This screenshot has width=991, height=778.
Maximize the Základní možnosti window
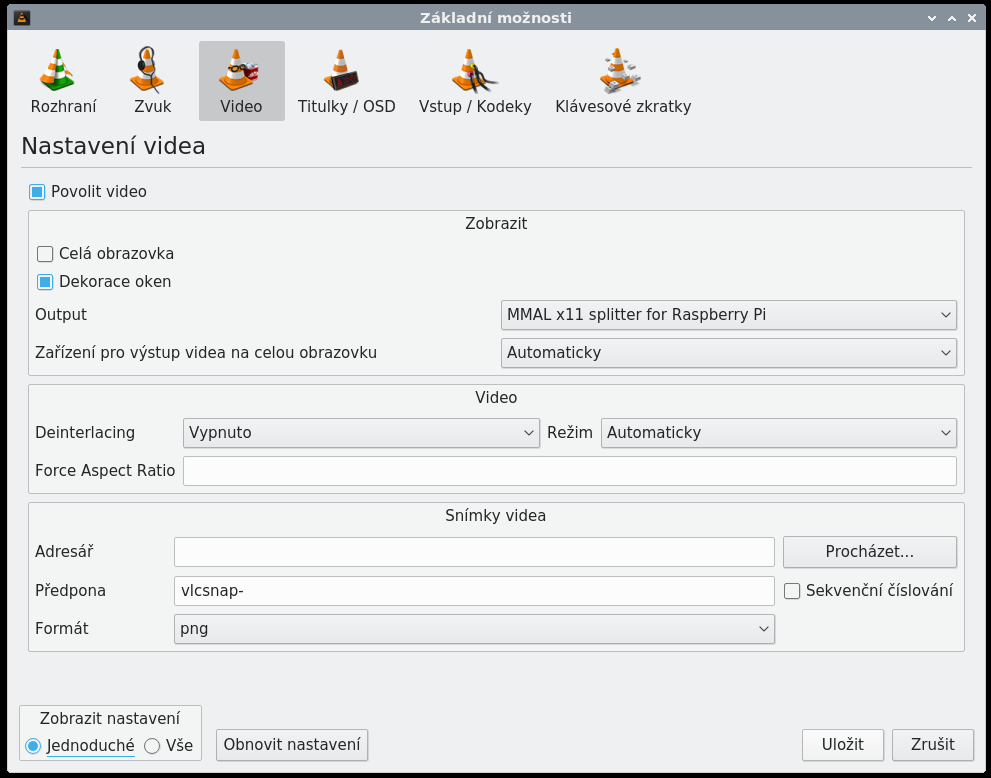click(x=952, y=18)
